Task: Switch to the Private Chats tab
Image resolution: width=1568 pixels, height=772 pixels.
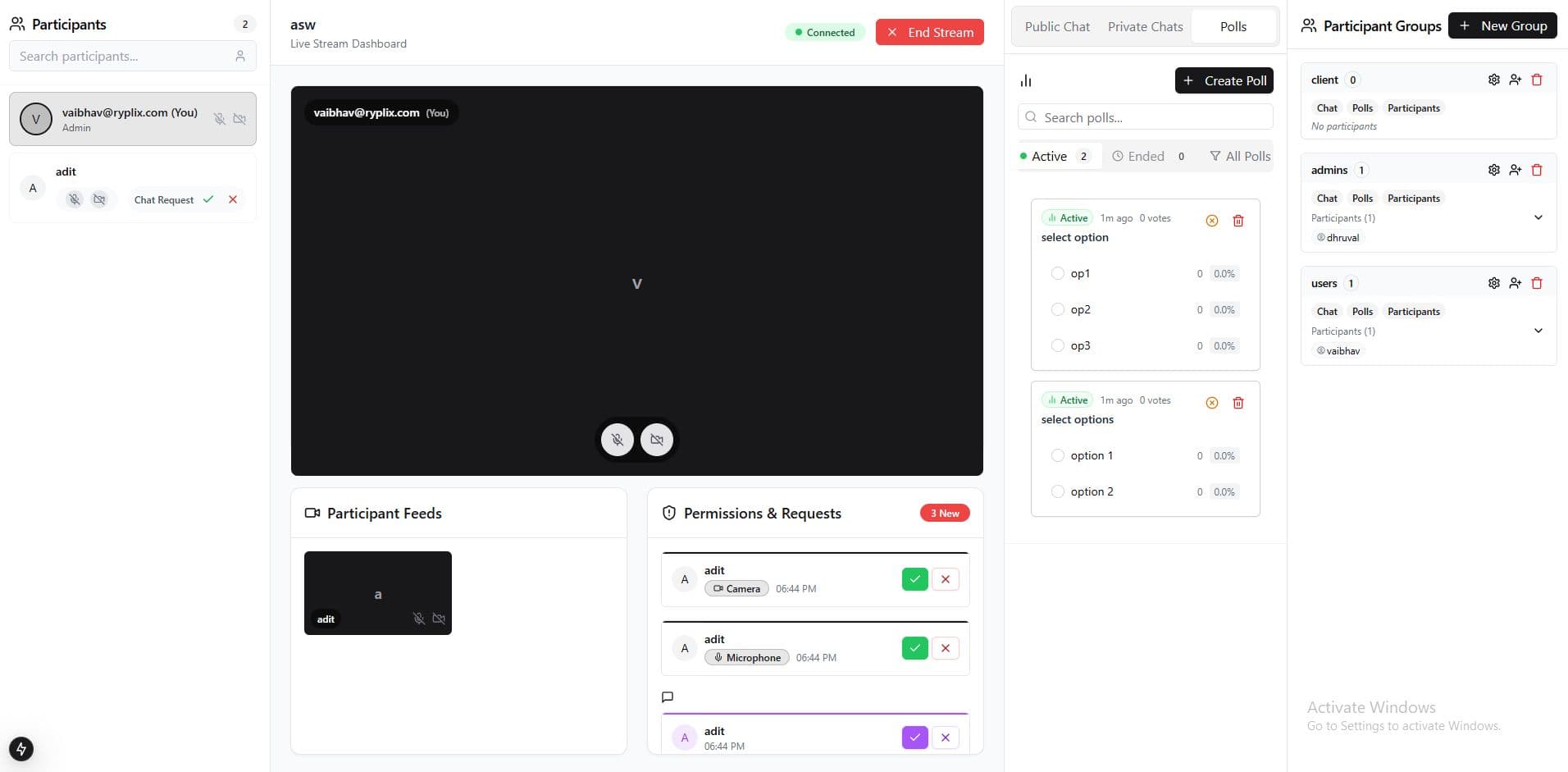Action: click(x=1145, y=26)
